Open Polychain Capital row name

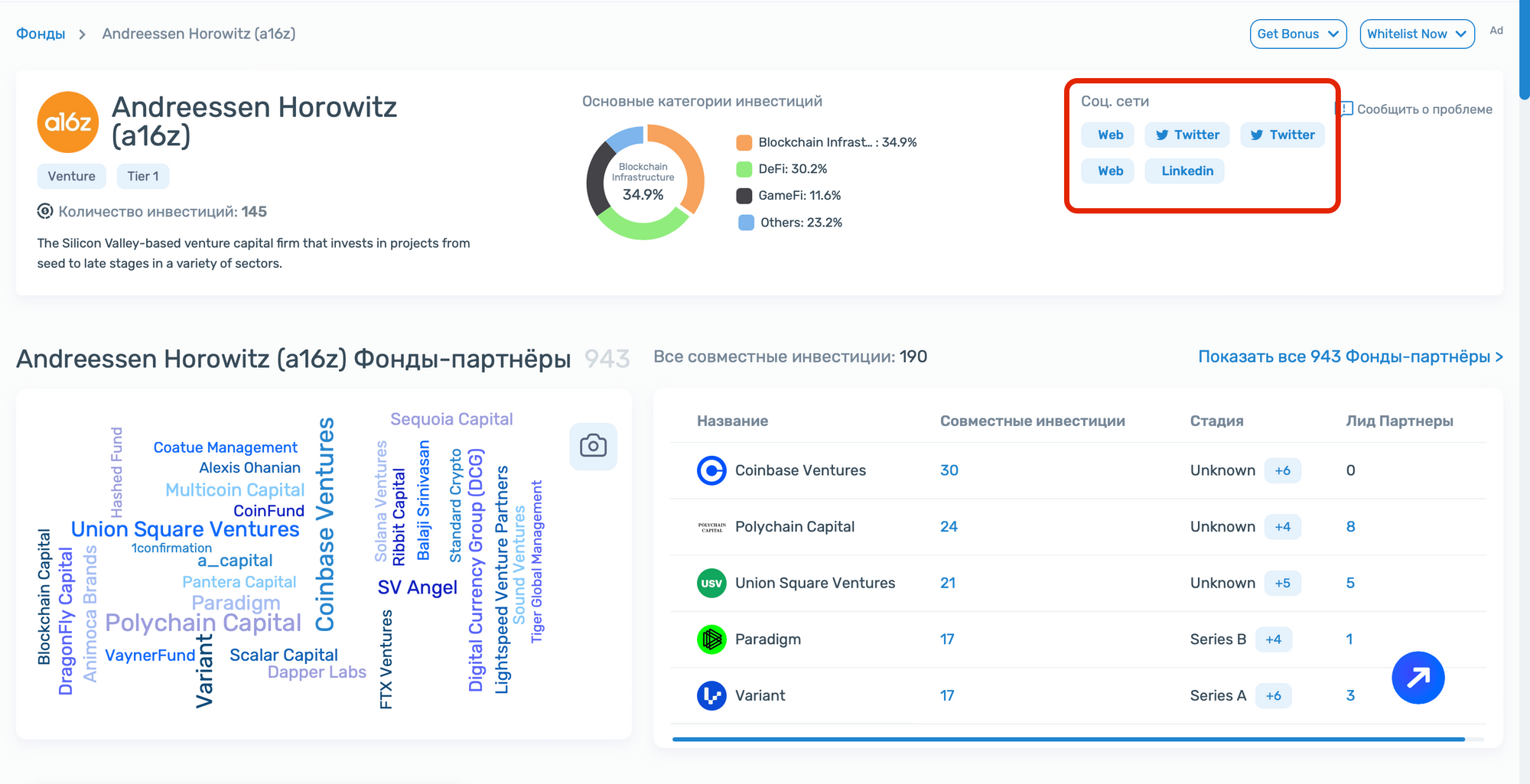[795, 527]
